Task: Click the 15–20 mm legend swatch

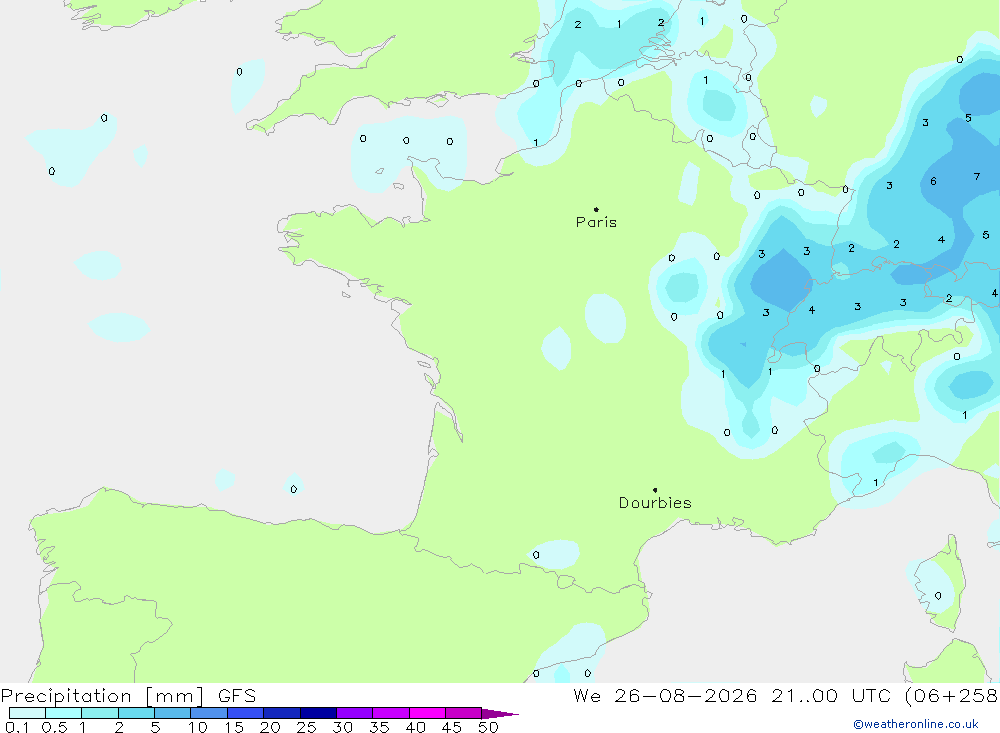Action: coord(246,713)
